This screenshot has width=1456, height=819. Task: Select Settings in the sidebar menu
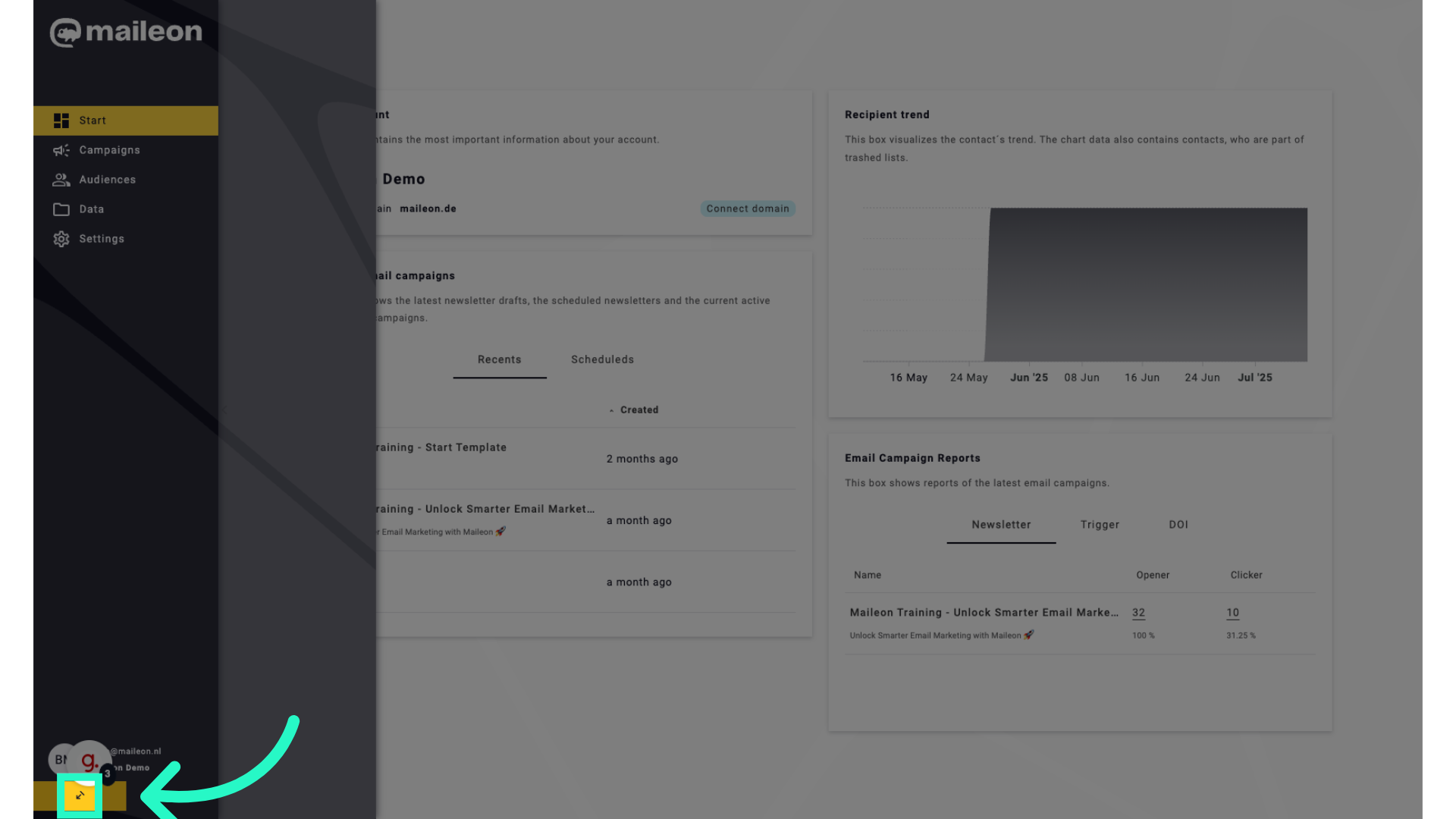(x=126, y=239)
